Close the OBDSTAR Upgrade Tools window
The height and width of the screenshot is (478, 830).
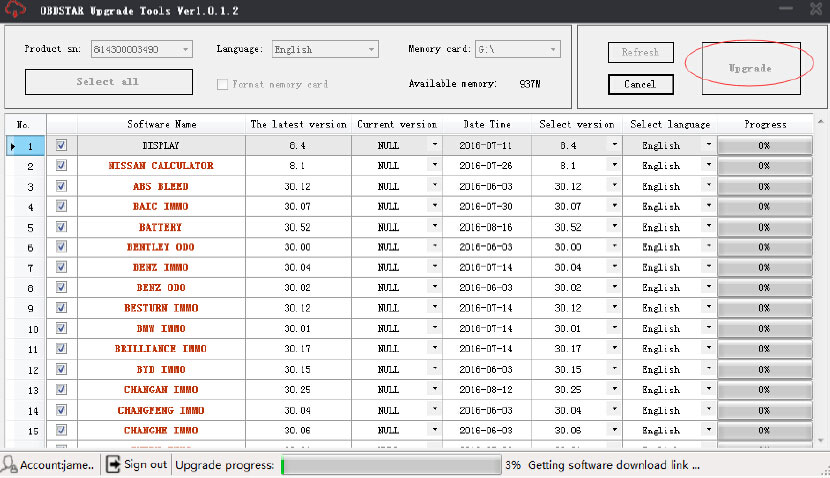pos(816,9)
